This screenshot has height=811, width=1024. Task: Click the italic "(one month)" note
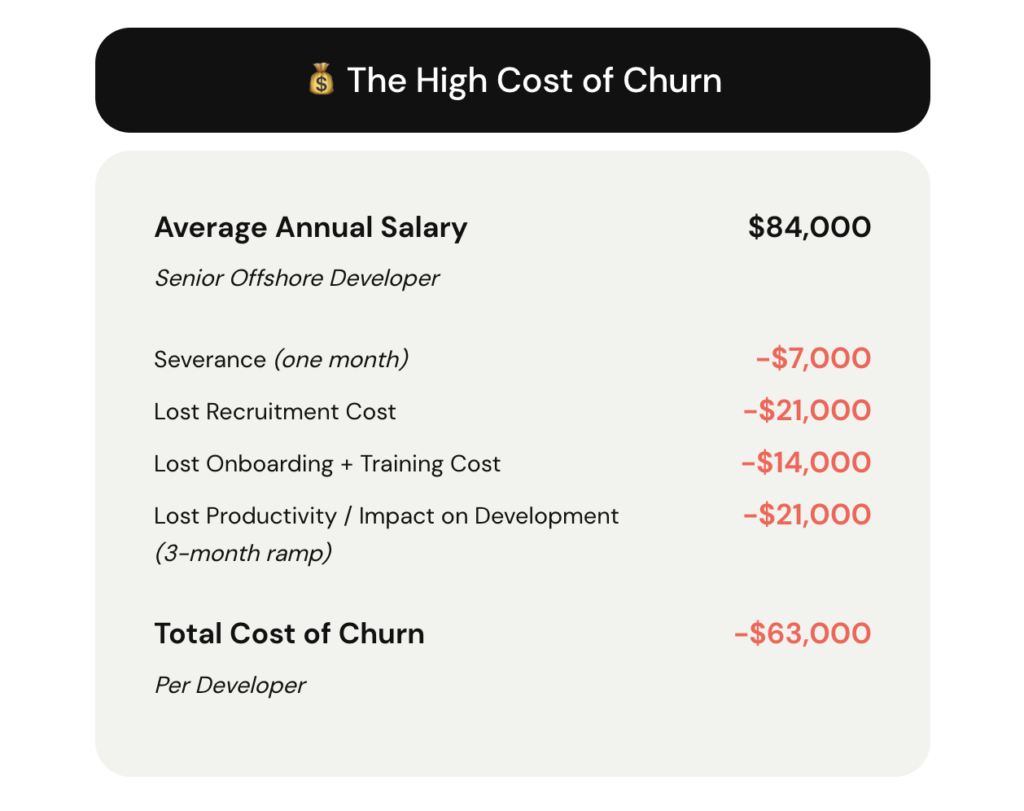click(x=340, y=359)
